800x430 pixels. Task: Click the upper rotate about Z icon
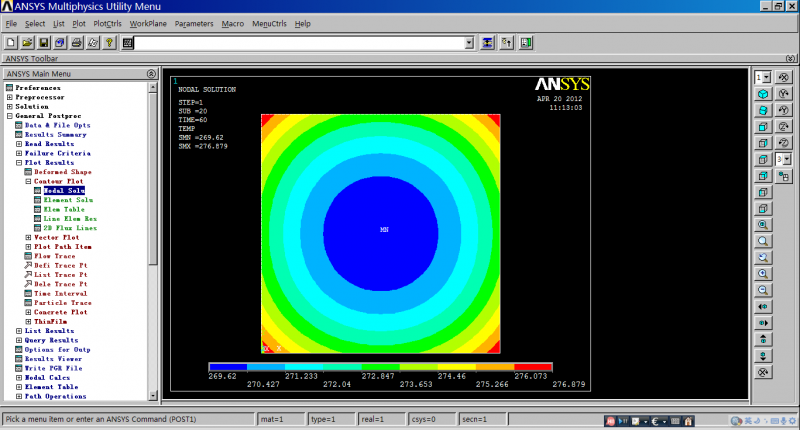[x=784, y=127]
